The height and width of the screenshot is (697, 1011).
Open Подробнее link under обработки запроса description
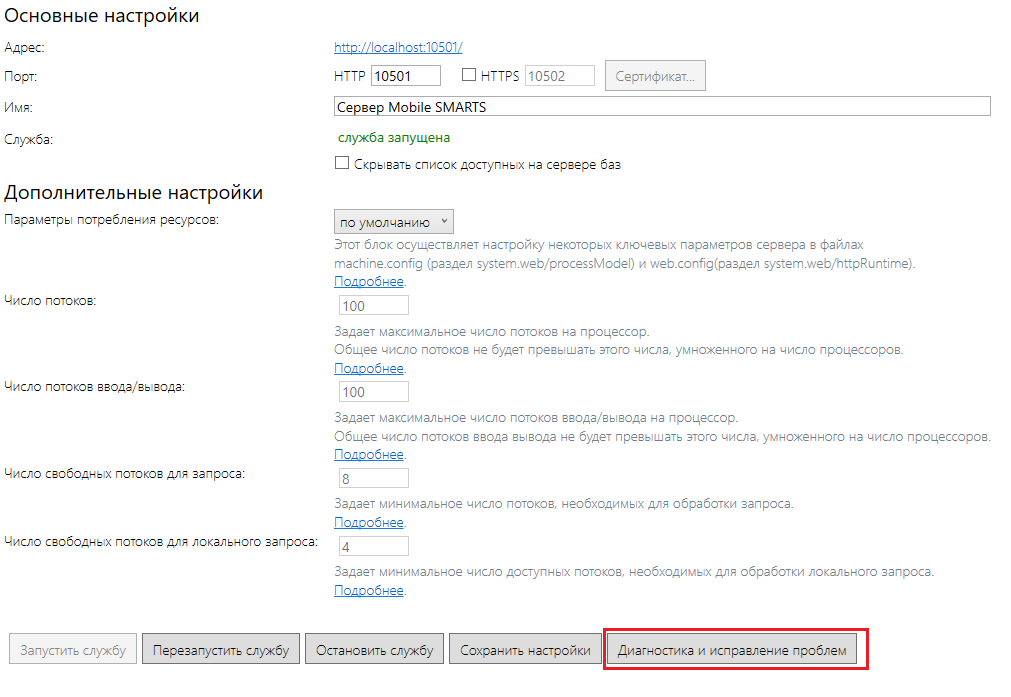tap(369, 522)
